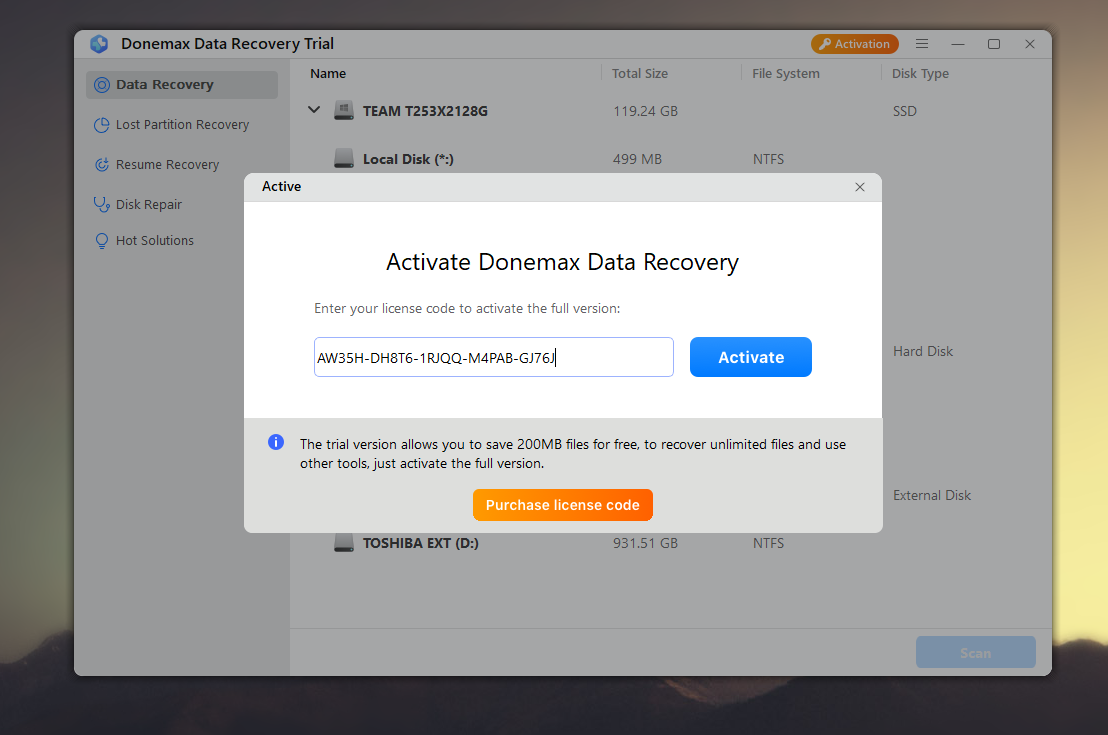Click the Hard Disk type label

point(923,351)
